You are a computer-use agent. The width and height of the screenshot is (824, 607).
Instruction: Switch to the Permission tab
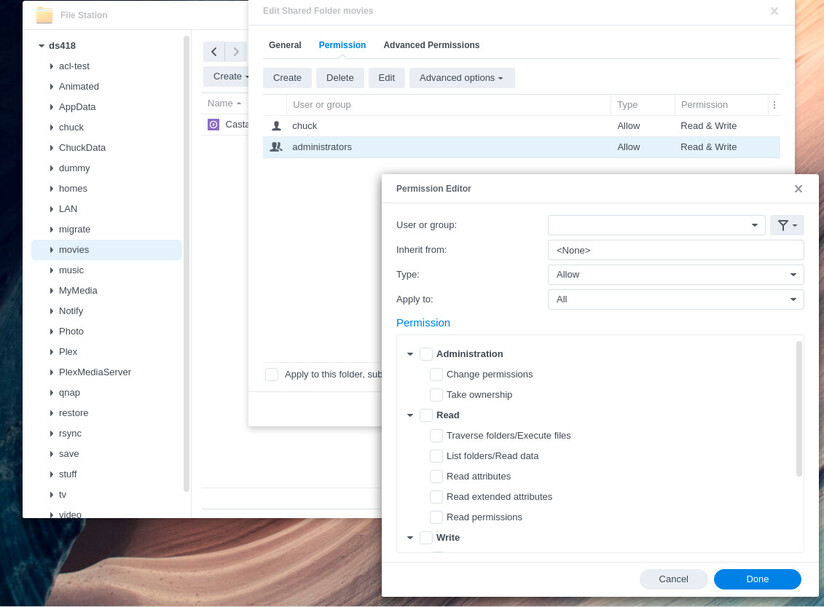pyautogui.click(x=342, y=45)
